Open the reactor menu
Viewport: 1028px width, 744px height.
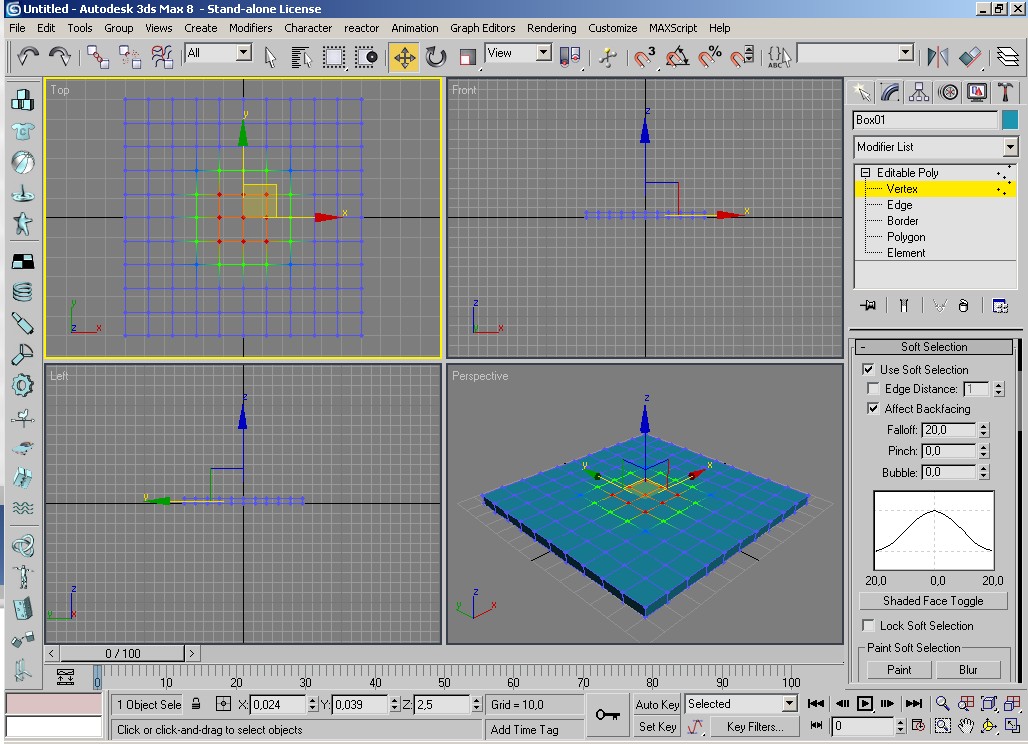pos(361,28)
